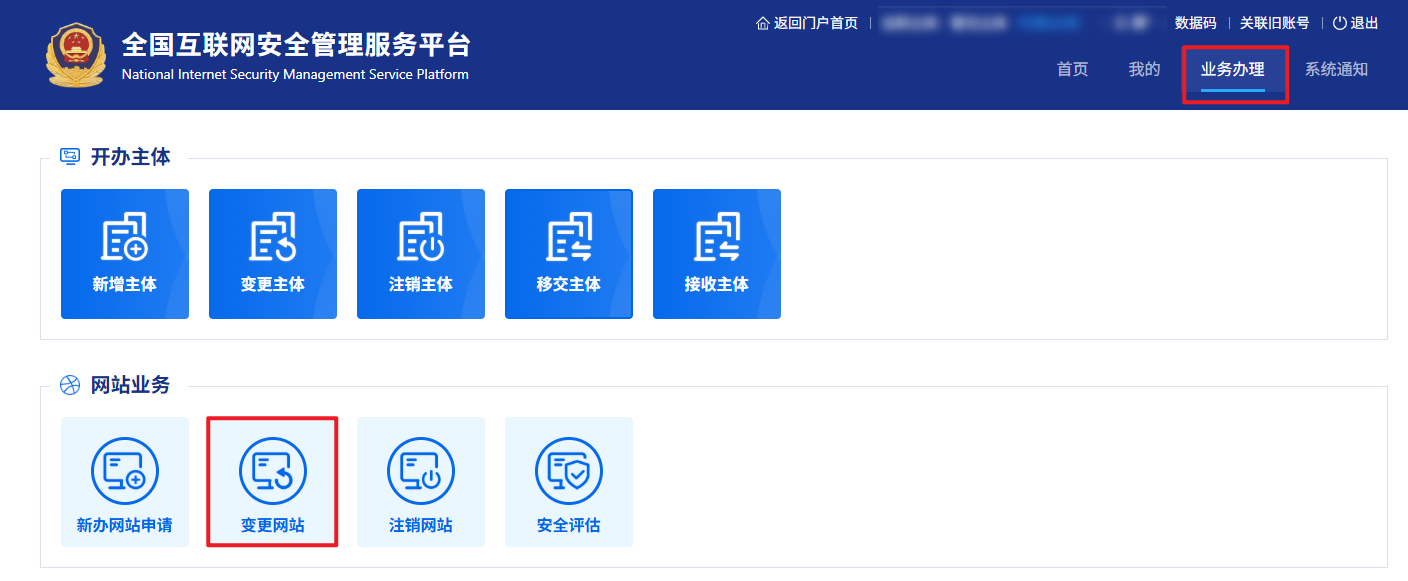Click the 开办主体 section heading

point(131,157)
